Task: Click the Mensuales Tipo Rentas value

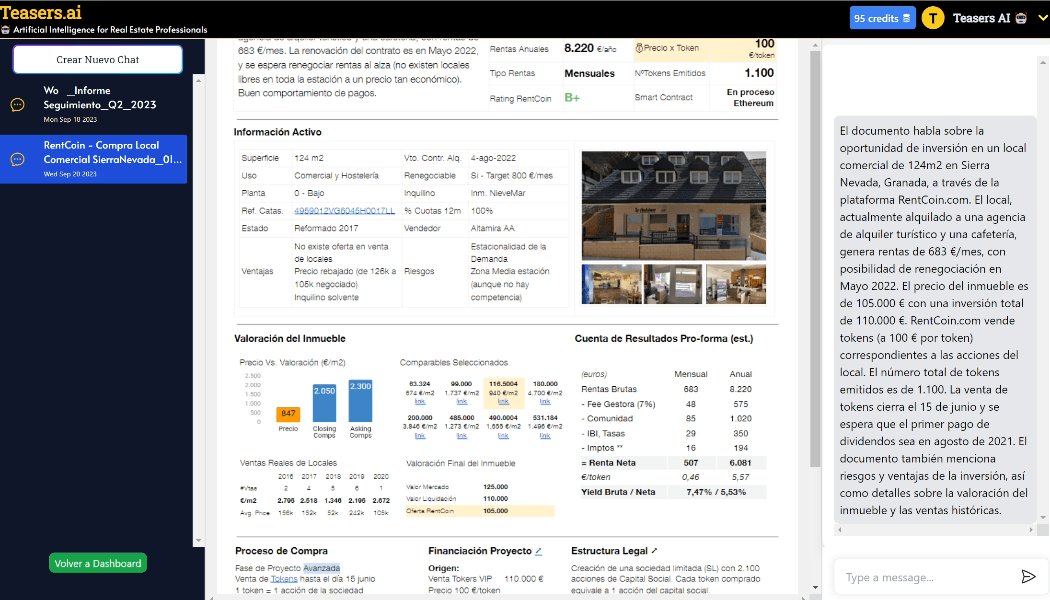Action: click(x=589, y=74)
